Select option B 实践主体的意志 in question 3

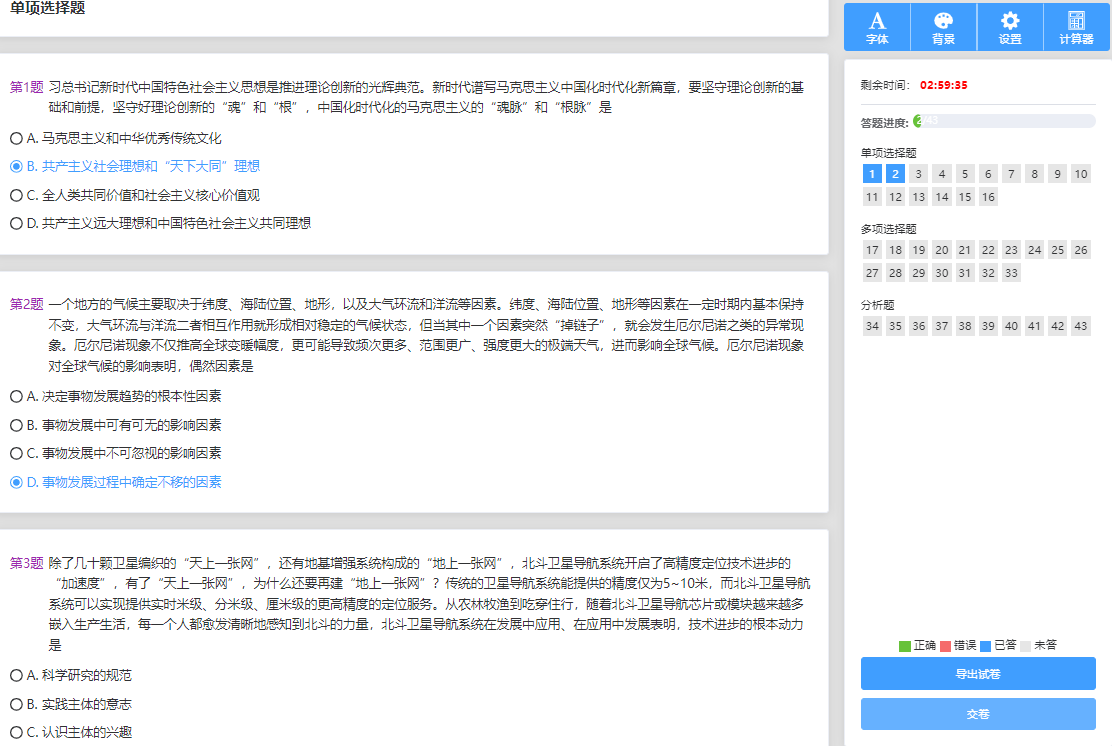(16, 704)
